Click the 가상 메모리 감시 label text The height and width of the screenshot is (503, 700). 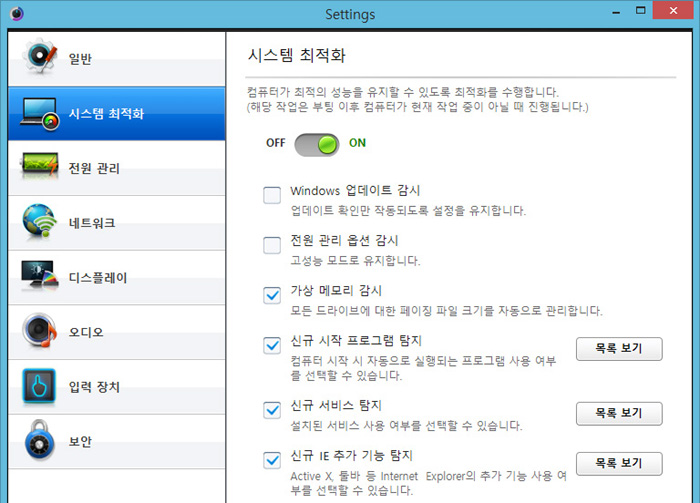(336, 291)
